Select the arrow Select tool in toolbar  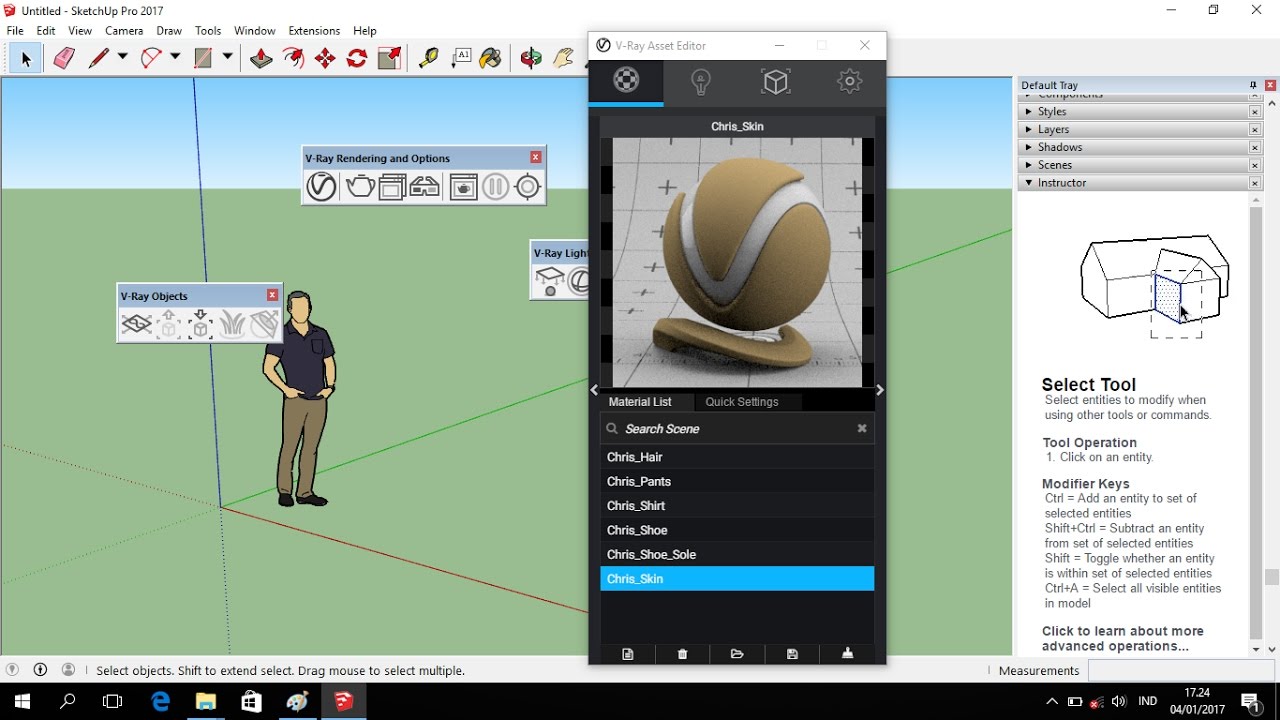[x=26, y=59]
